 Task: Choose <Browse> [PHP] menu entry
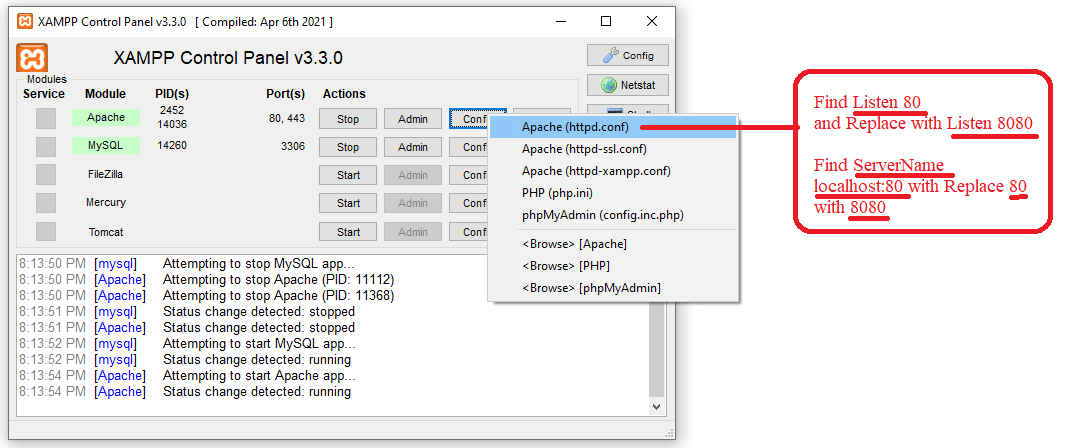(x=613, y=265)
